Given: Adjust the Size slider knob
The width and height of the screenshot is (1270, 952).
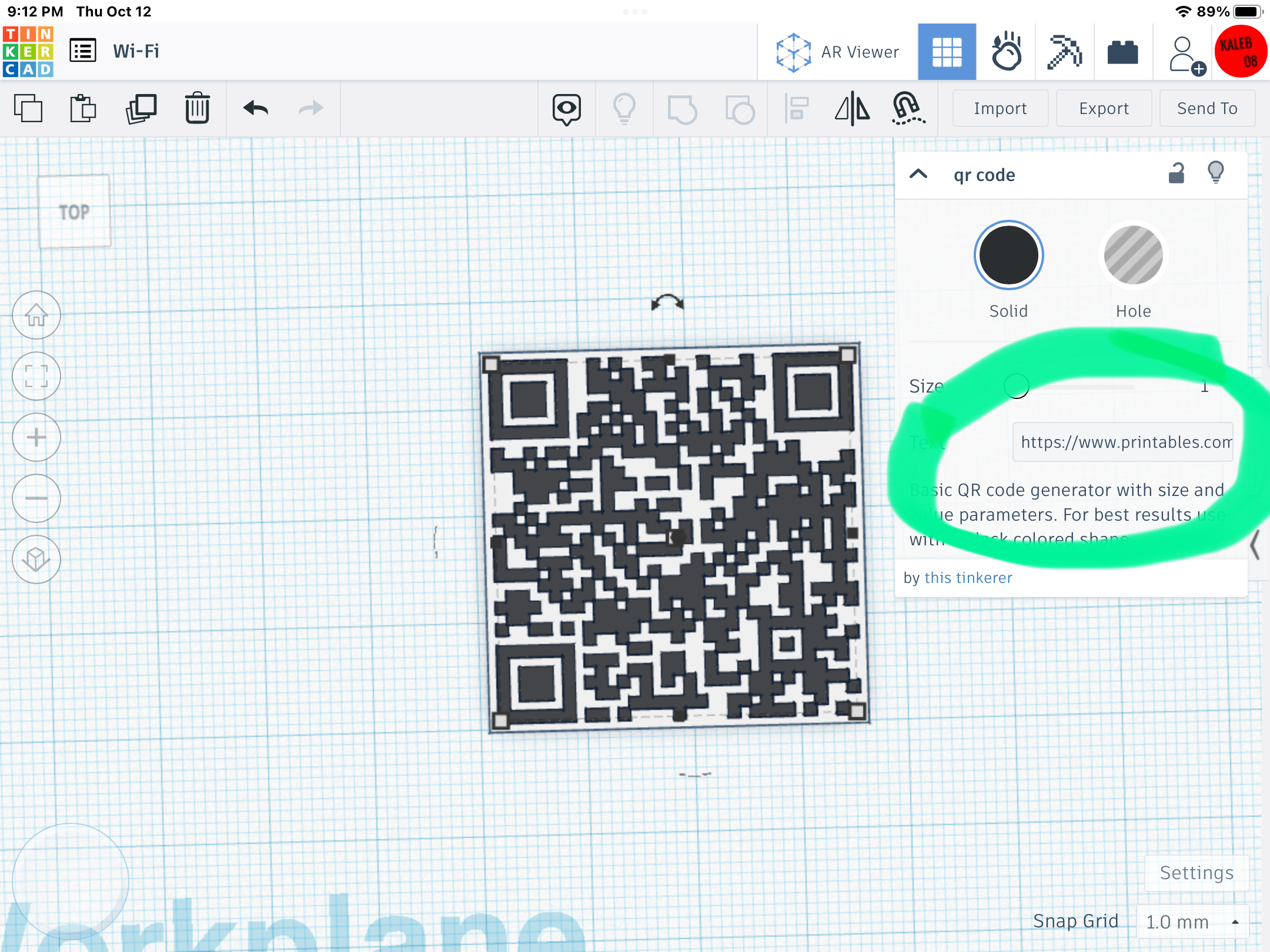Looking at the screenshot, I should 1016,386.
